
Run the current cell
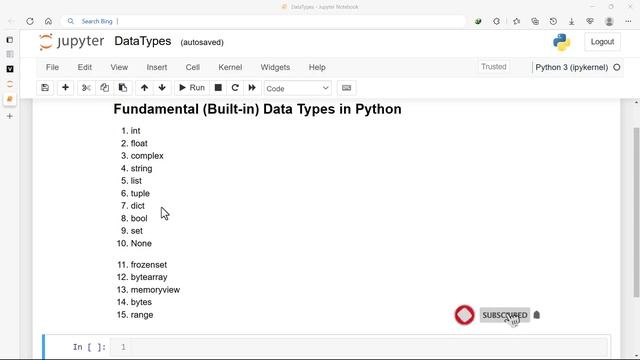click(x=192, y=88)
